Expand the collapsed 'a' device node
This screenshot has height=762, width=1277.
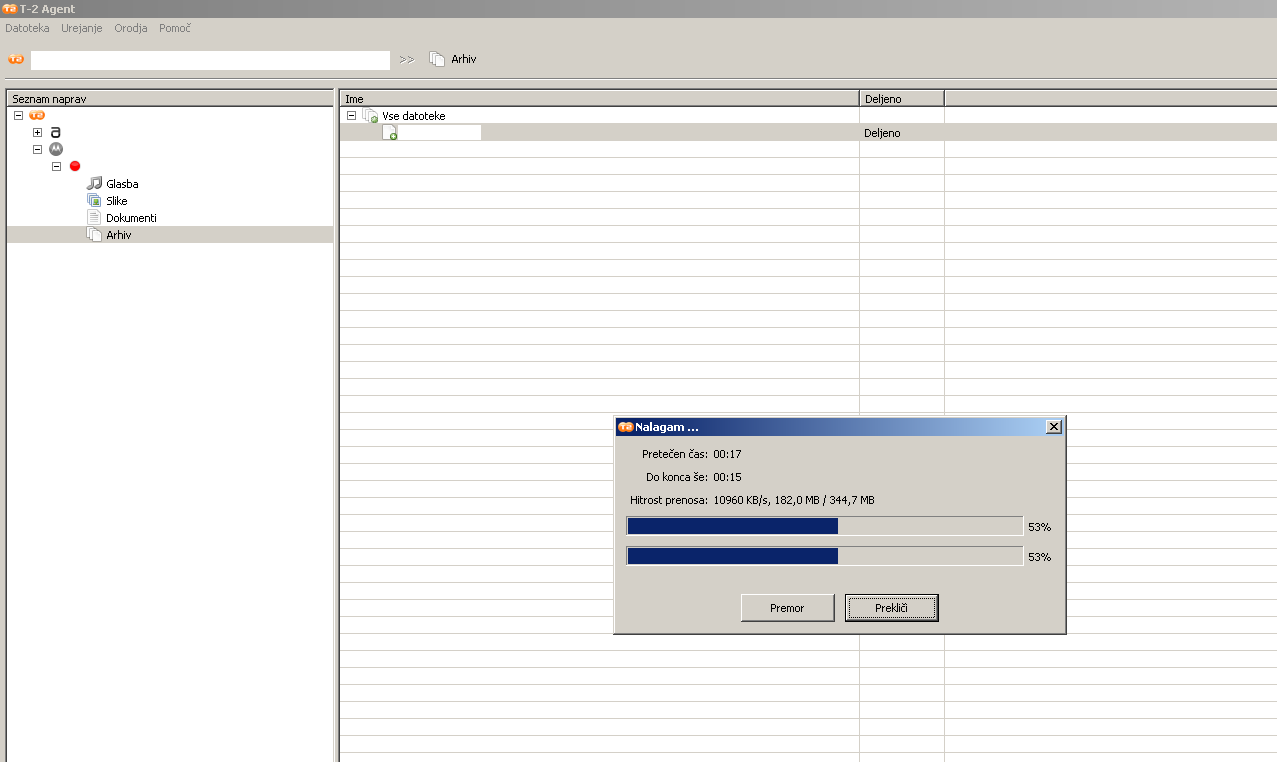(37, 132)
